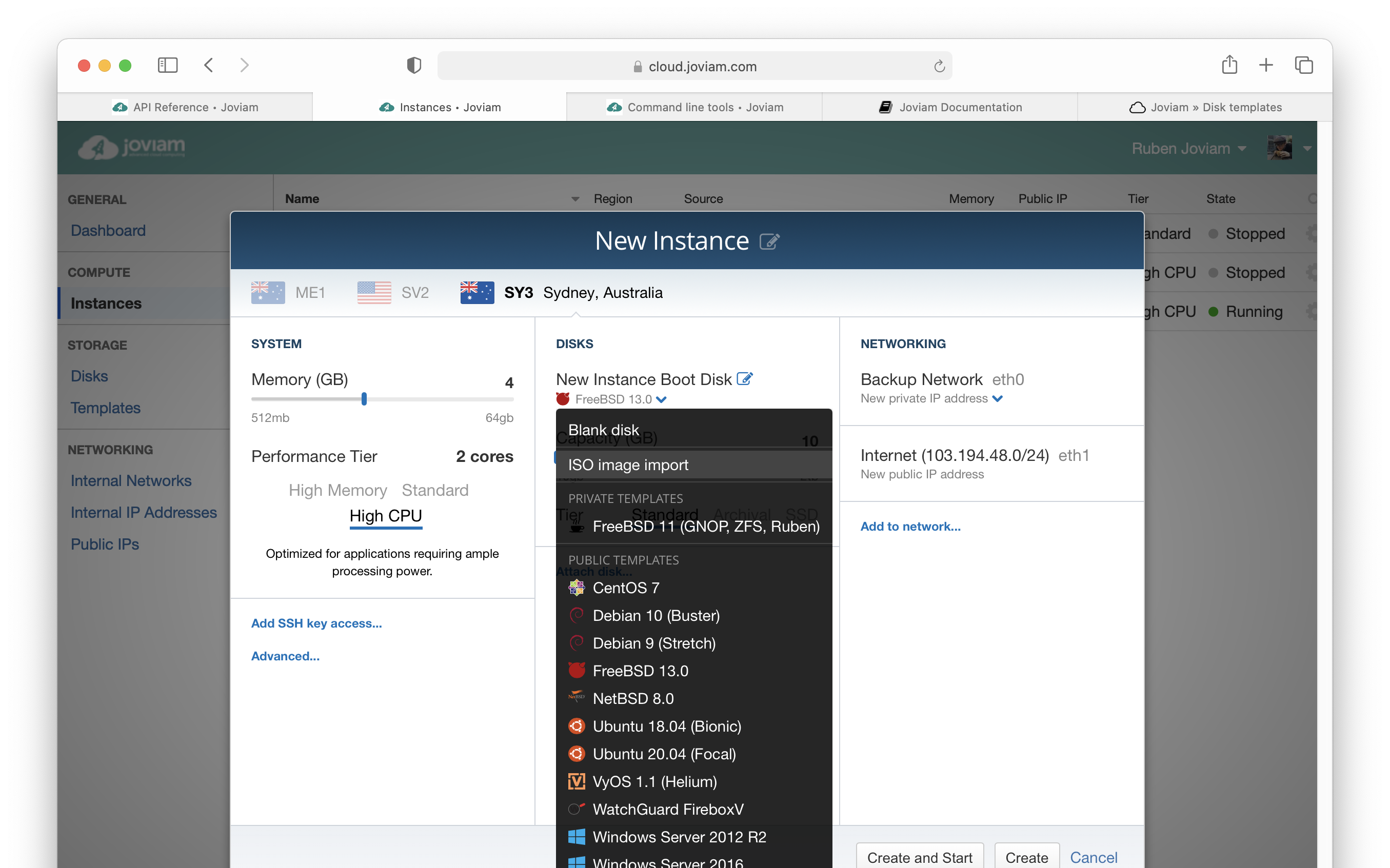Choose FreeBSD 11 (GNOP, ZFS, Ruben) template
This screenshot has height=868, width=1390.
(x=693, y=527)
